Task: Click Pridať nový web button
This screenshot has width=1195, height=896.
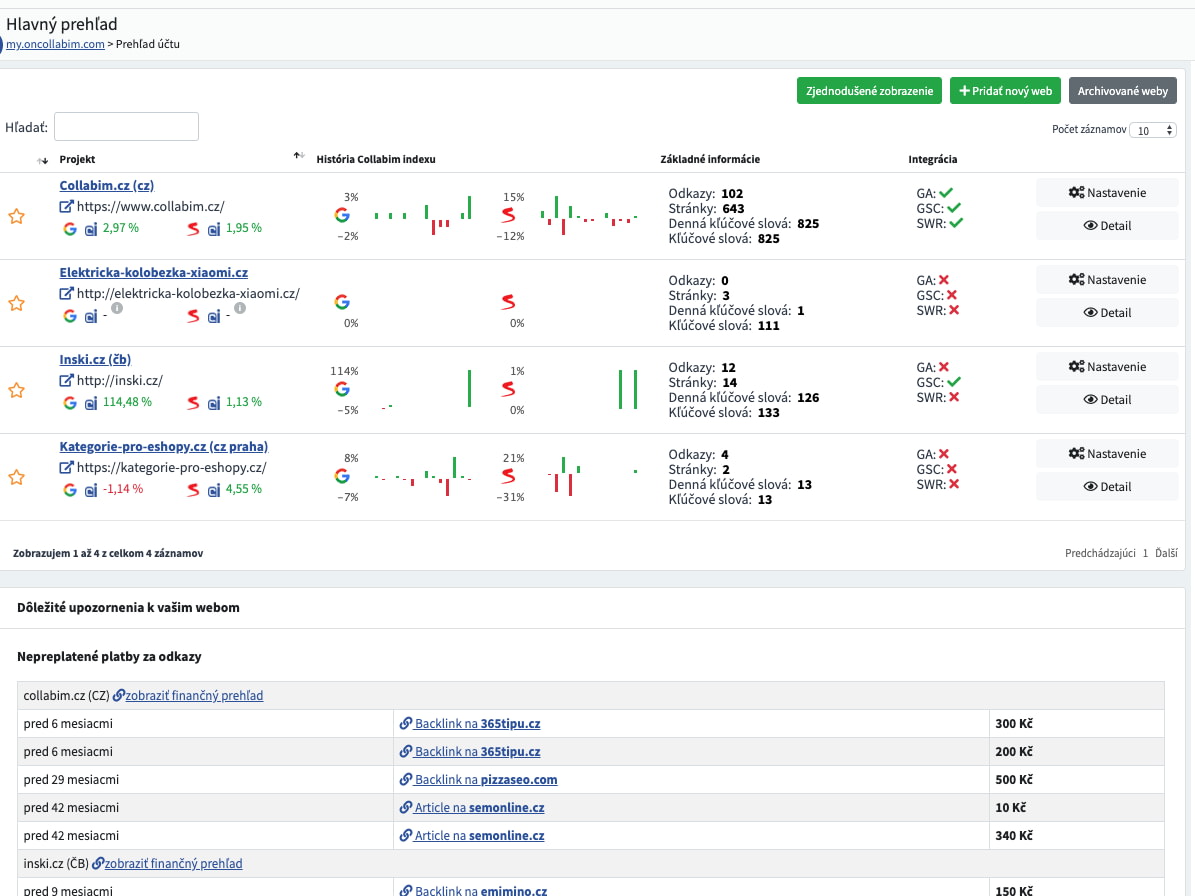Action: (1005, 91)
